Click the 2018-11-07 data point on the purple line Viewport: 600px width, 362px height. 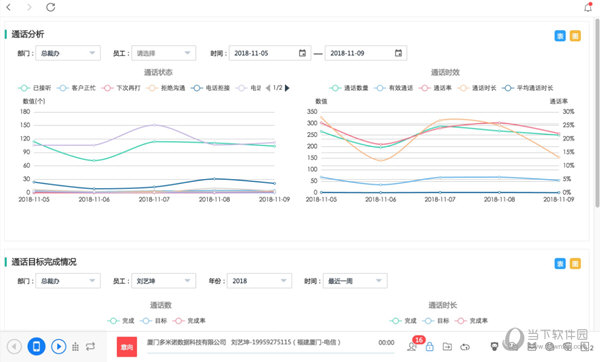pos(154,125)
